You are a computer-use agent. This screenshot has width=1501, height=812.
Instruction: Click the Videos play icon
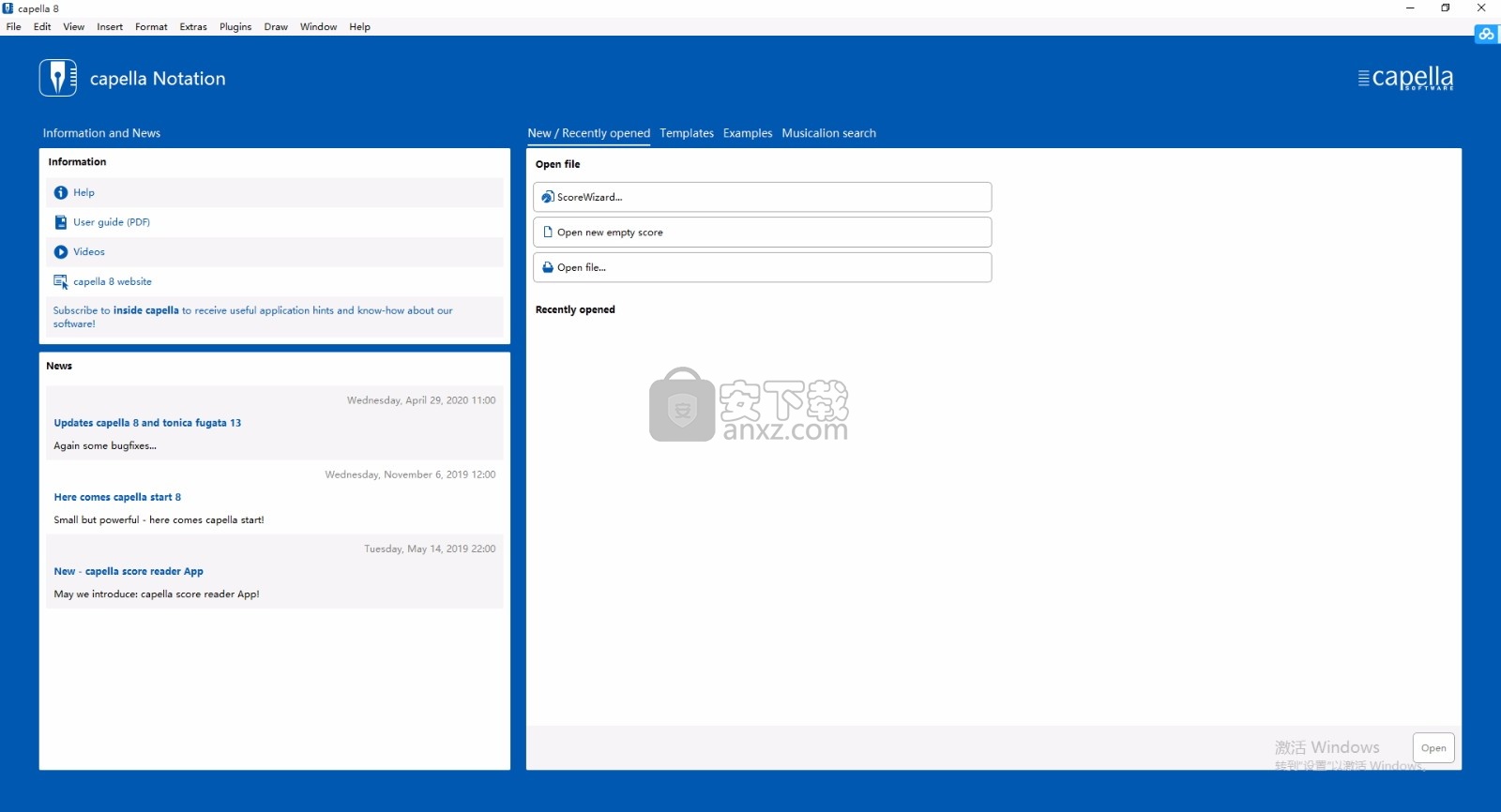click(x=61, y=251)
